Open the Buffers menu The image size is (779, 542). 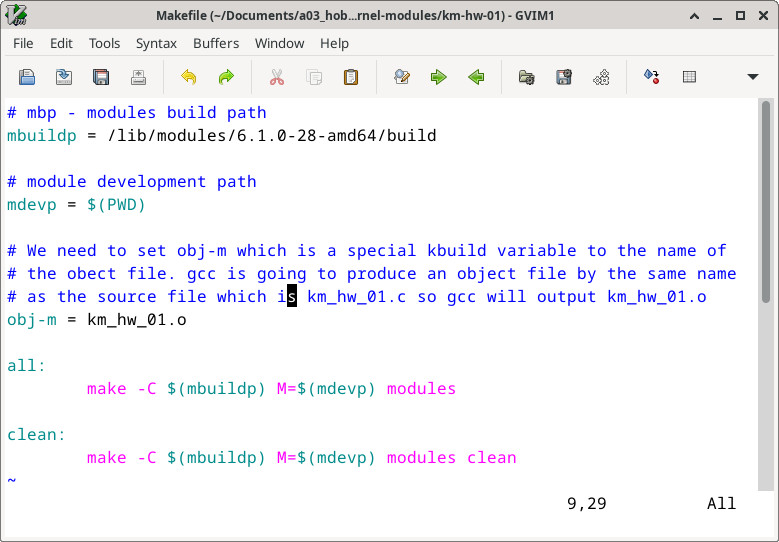(x=216, y=43)
